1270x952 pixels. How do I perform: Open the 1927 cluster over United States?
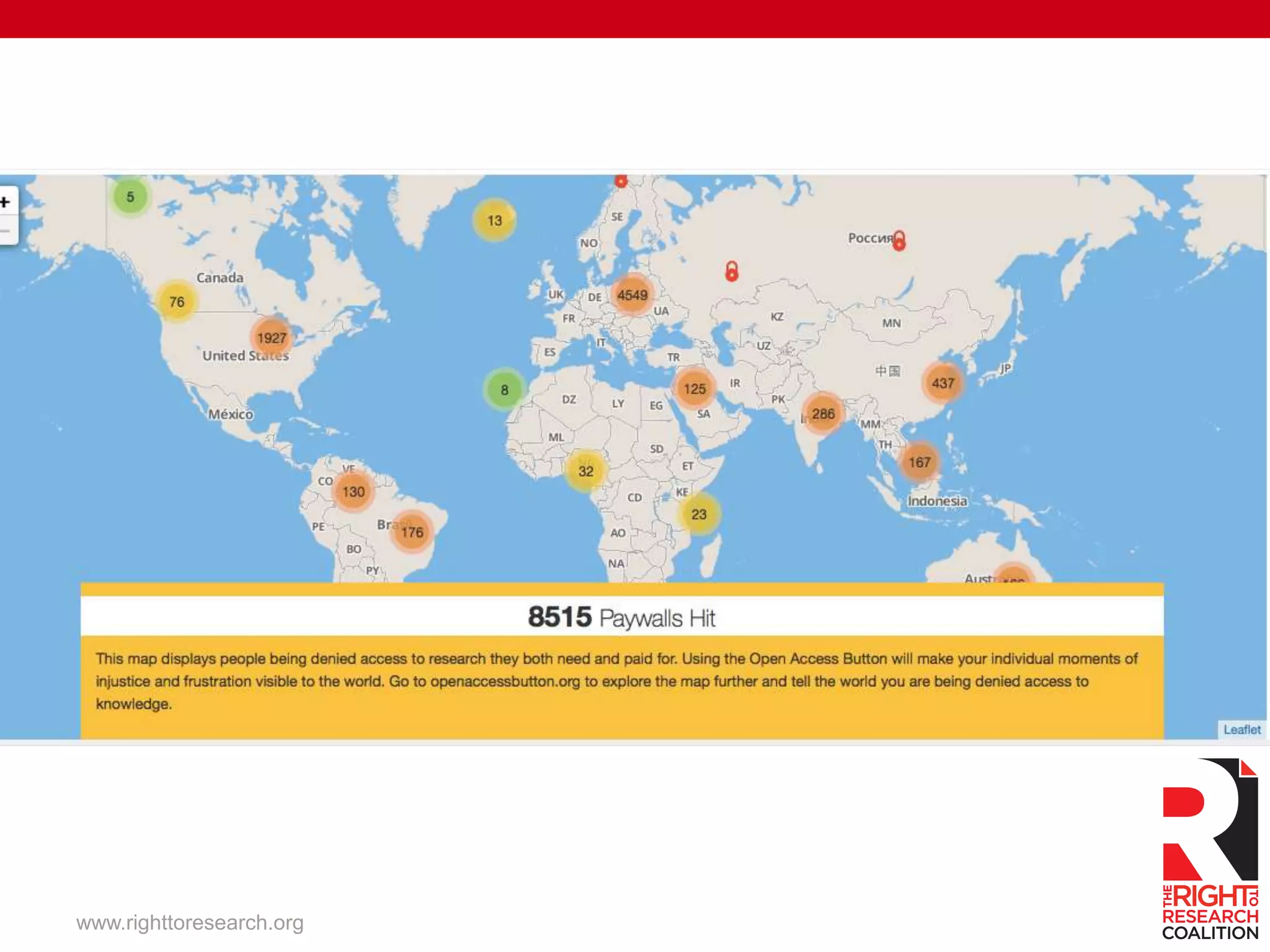click(272, 338)
